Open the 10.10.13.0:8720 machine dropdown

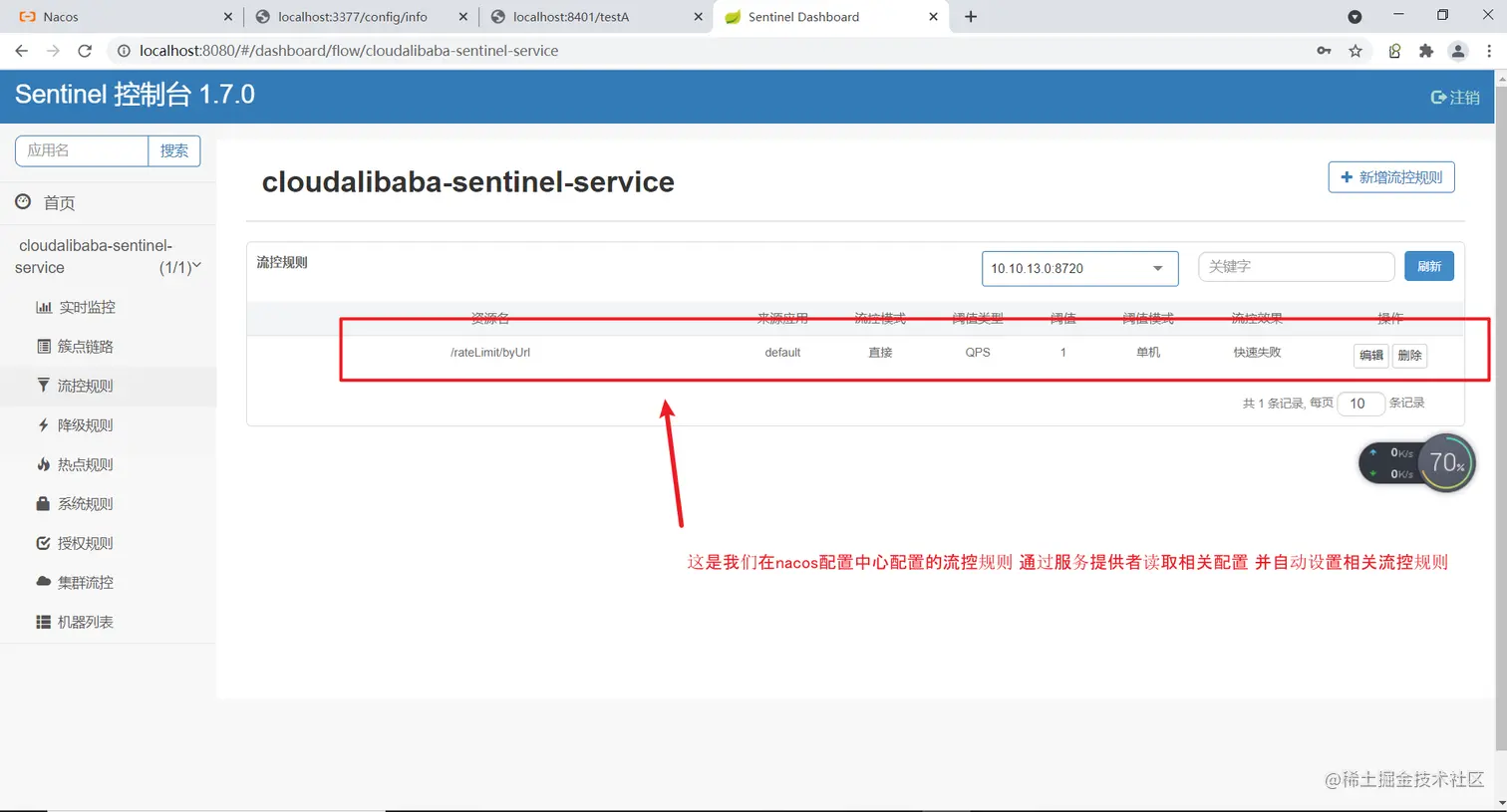(1080, 268)
